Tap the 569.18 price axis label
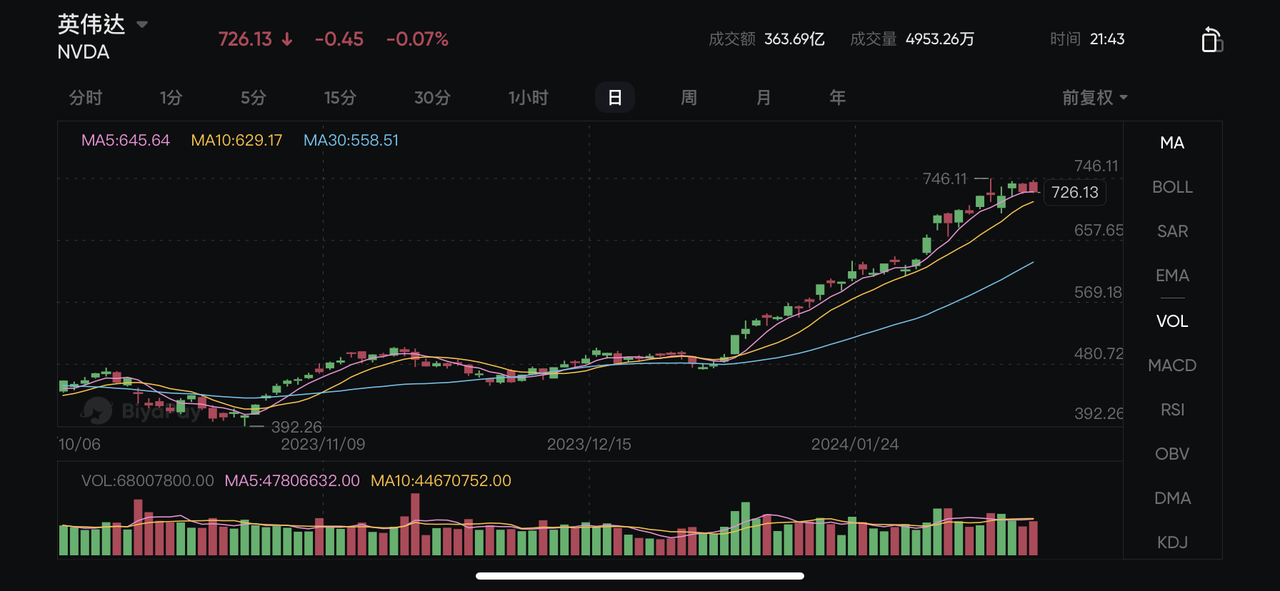Image resolution: width=1280 pixels, height=591 pixels. click(x=1099, y=292)
